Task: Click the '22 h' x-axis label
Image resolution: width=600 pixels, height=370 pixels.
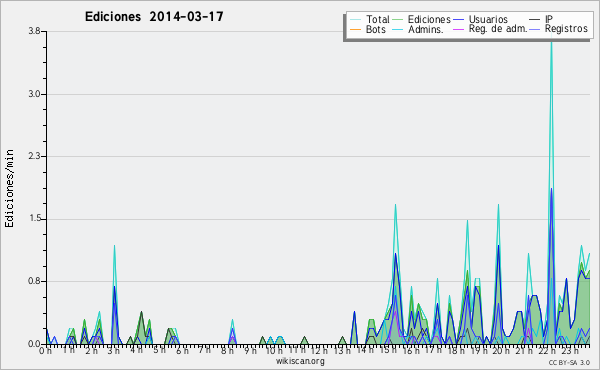Action: (548, 351)
